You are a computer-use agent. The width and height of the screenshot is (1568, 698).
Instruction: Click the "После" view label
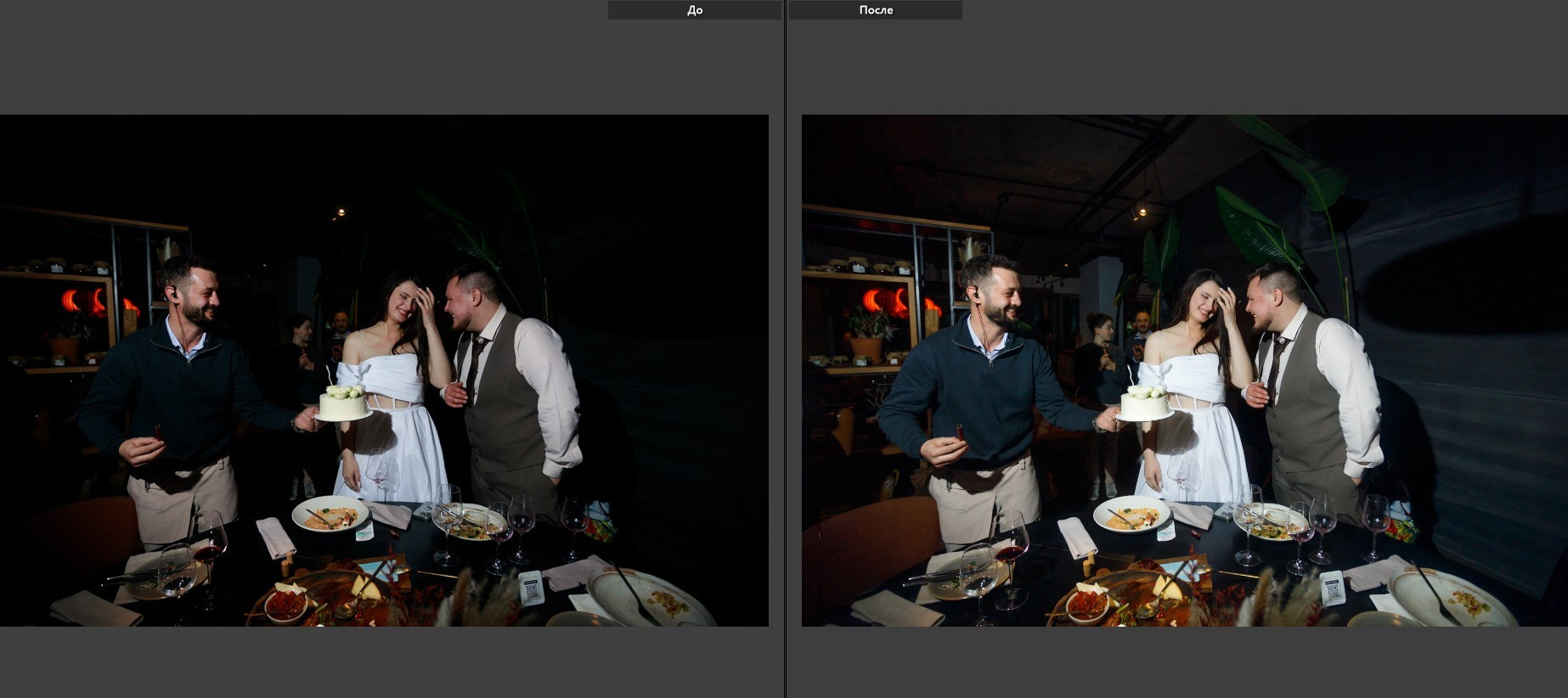(875, 10)
